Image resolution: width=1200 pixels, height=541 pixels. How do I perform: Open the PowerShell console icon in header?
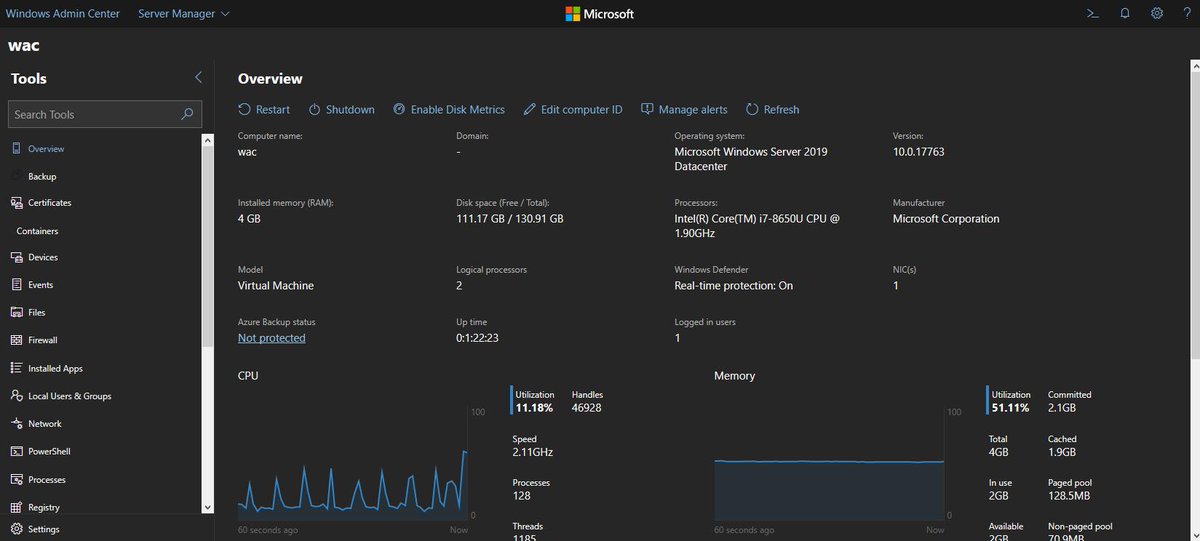1093,14
